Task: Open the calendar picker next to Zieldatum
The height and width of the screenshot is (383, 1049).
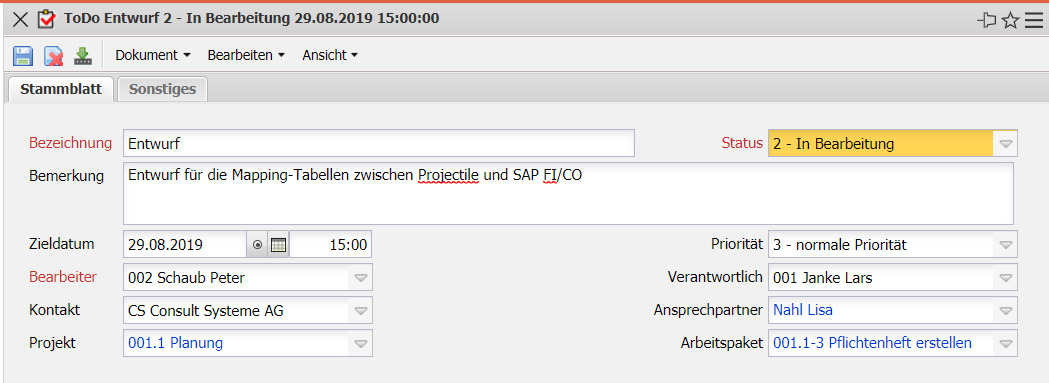Action: (x=278, y=245)
